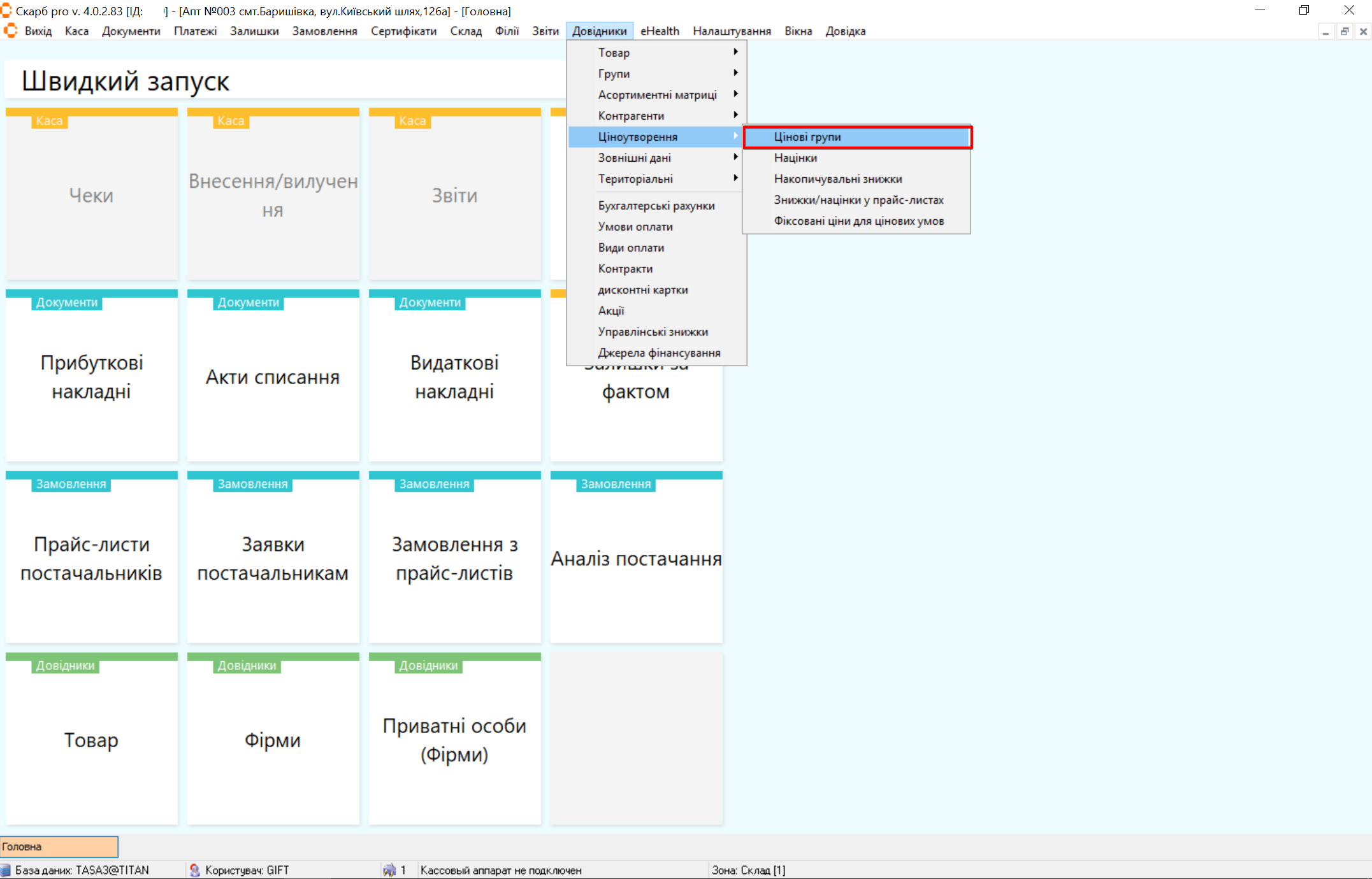This screenshot has height=879, width=1372.
Task: Open дисконтні картки from the menu
Action: pos(642,290)
